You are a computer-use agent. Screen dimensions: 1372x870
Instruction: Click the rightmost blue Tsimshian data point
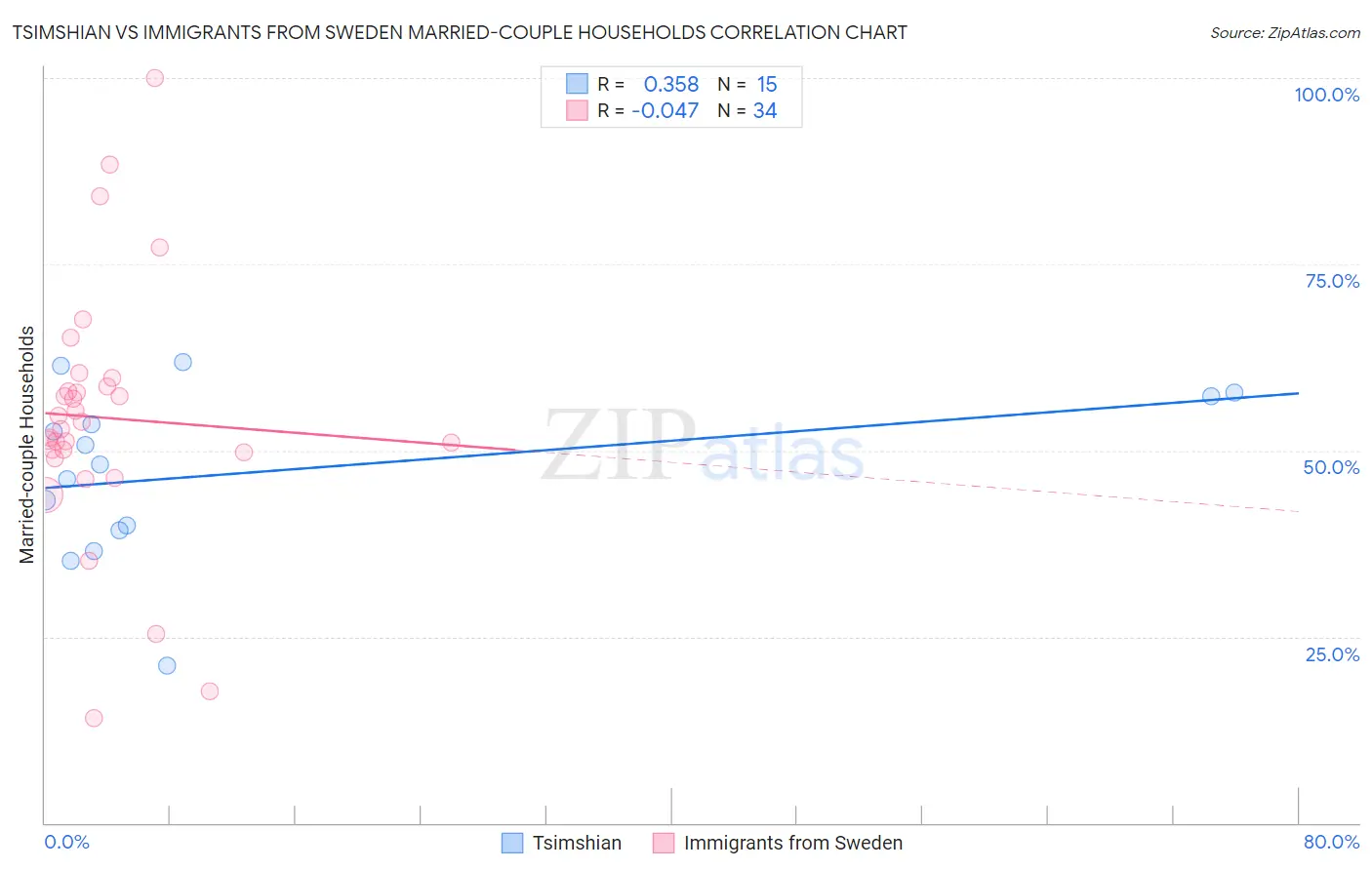pyautogui.click(x=1234, y=392)
